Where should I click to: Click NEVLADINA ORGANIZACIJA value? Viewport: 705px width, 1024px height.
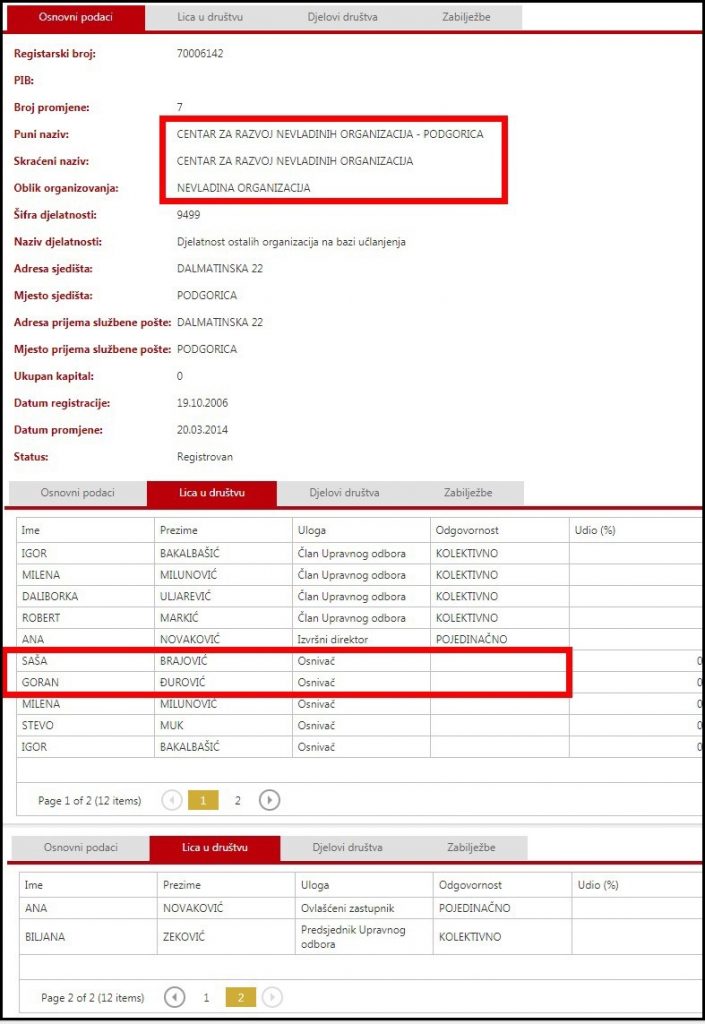coord(243,188)
